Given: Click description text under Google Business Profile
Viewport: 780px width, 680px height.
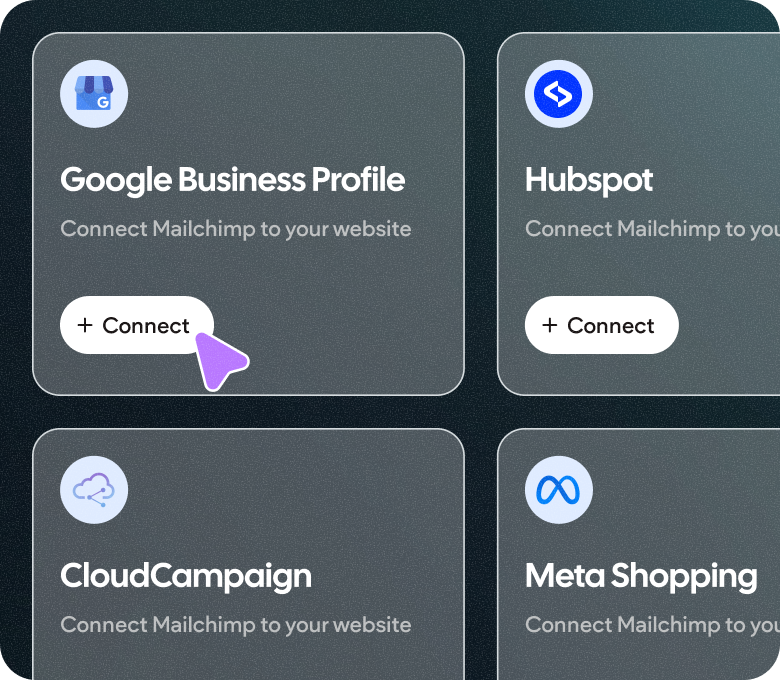Looking at the screenshot, I should (x=236, y=229).
